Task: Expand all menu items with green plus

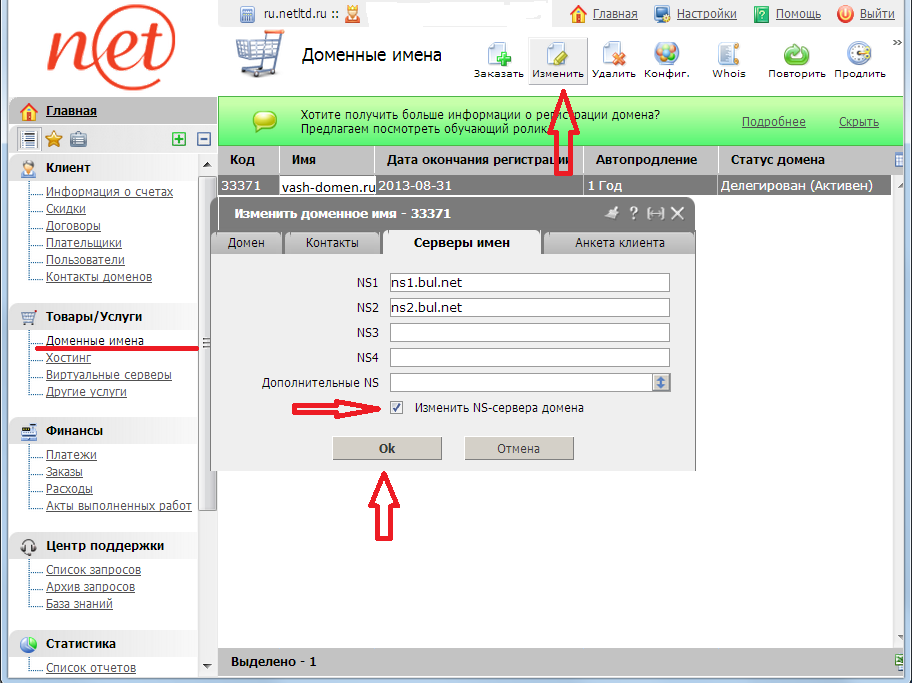Action: coord(179,139)
